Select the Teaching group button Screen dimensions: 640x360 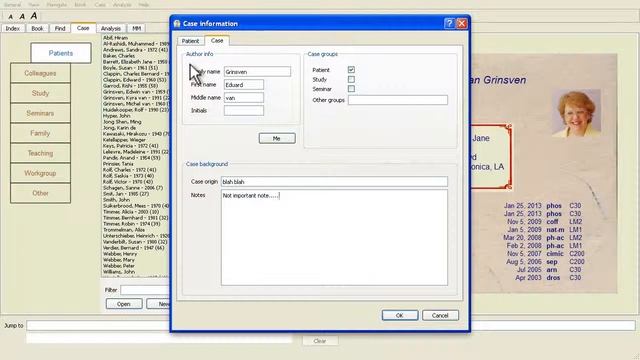coord(40,153)
